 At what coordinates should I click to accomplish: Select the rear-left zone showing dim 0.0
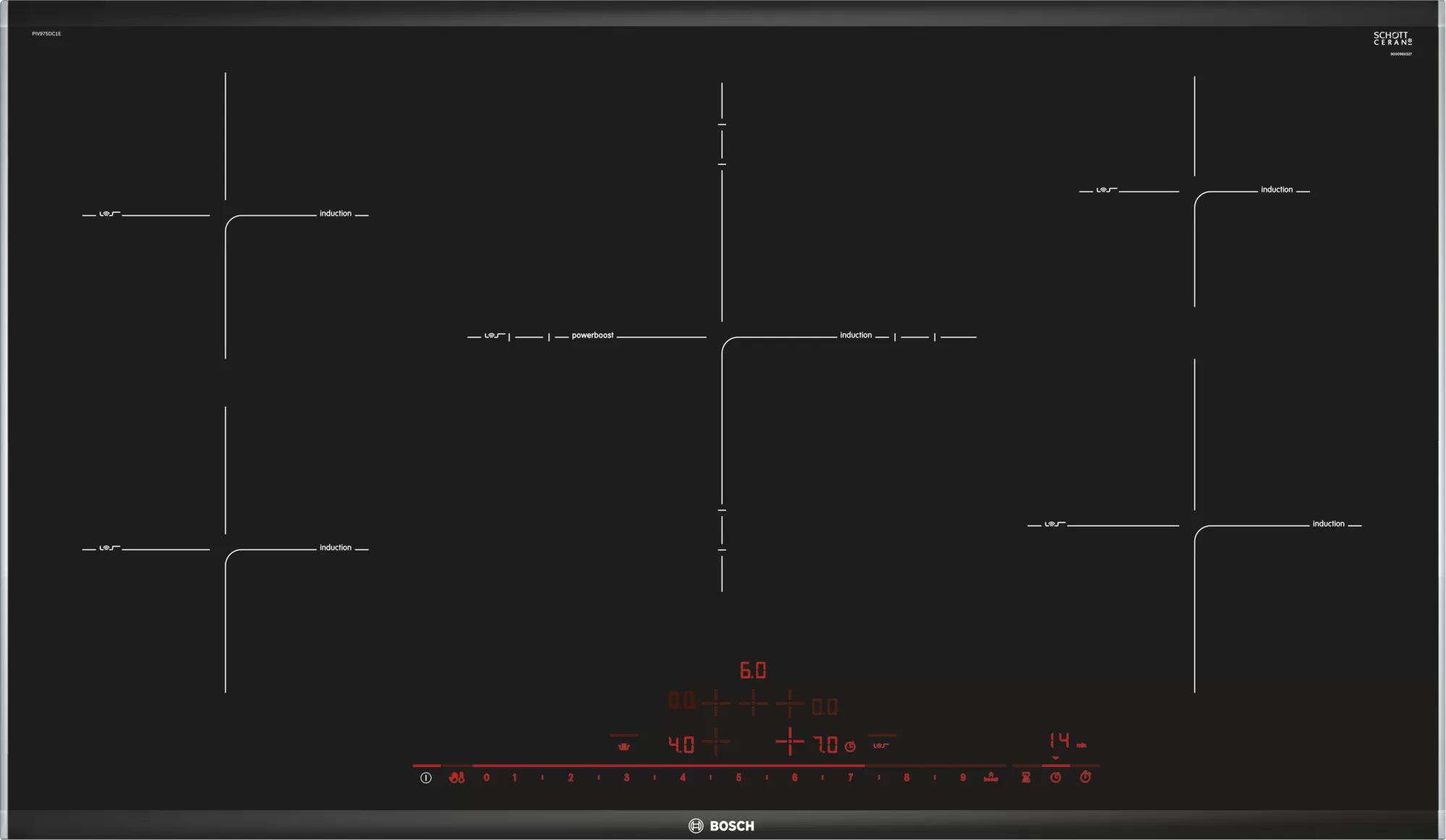[x=681, y=700]
